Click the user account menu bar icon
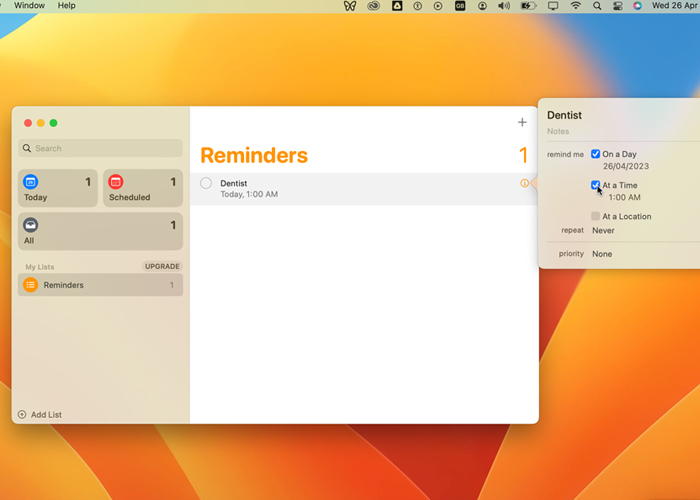700x500 pixels. click(482, 6)
